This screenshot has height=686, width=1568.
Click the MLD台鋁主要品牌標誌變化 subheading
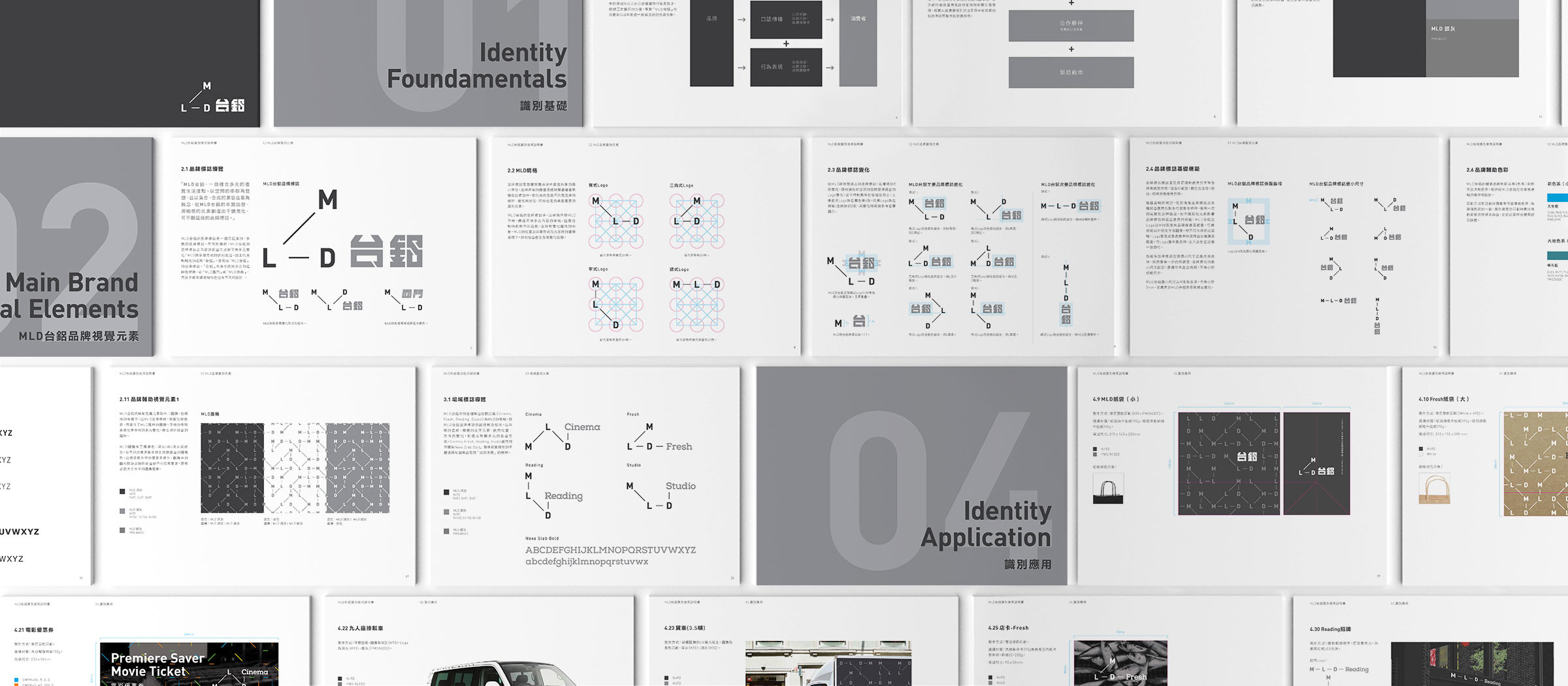click(935, 184)
